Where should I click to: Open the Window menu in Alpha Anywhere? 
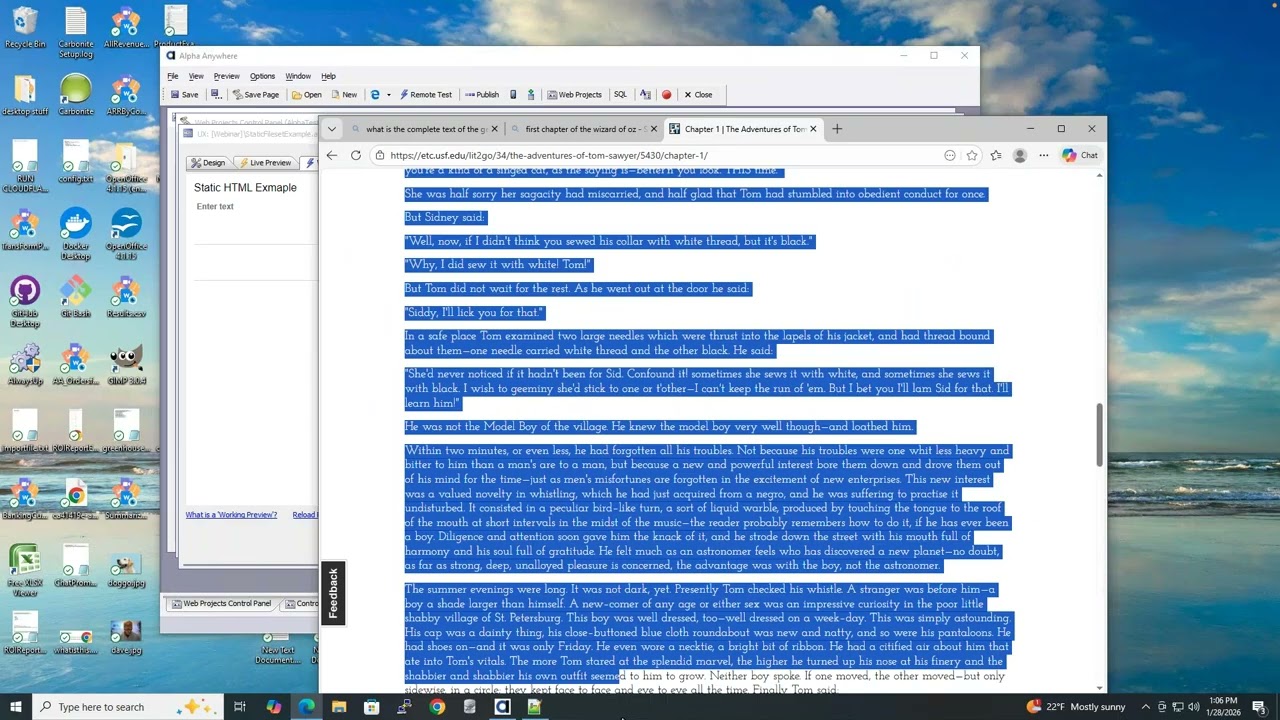pyautogui.click(x=298, y=76)
